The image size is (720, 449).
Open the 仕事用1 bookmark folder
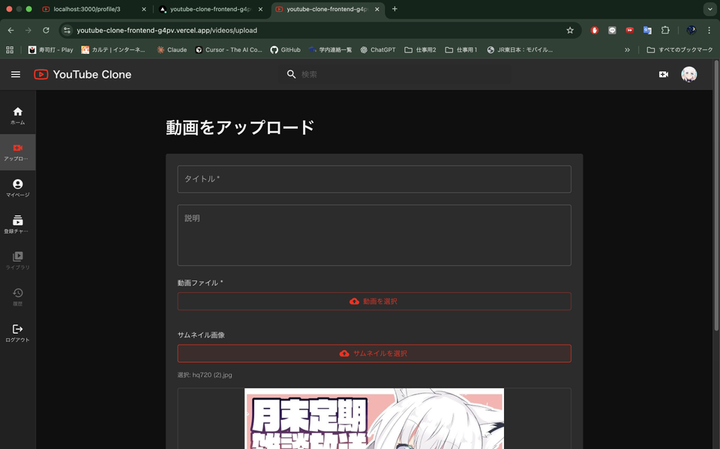click(x=461, y=50)
